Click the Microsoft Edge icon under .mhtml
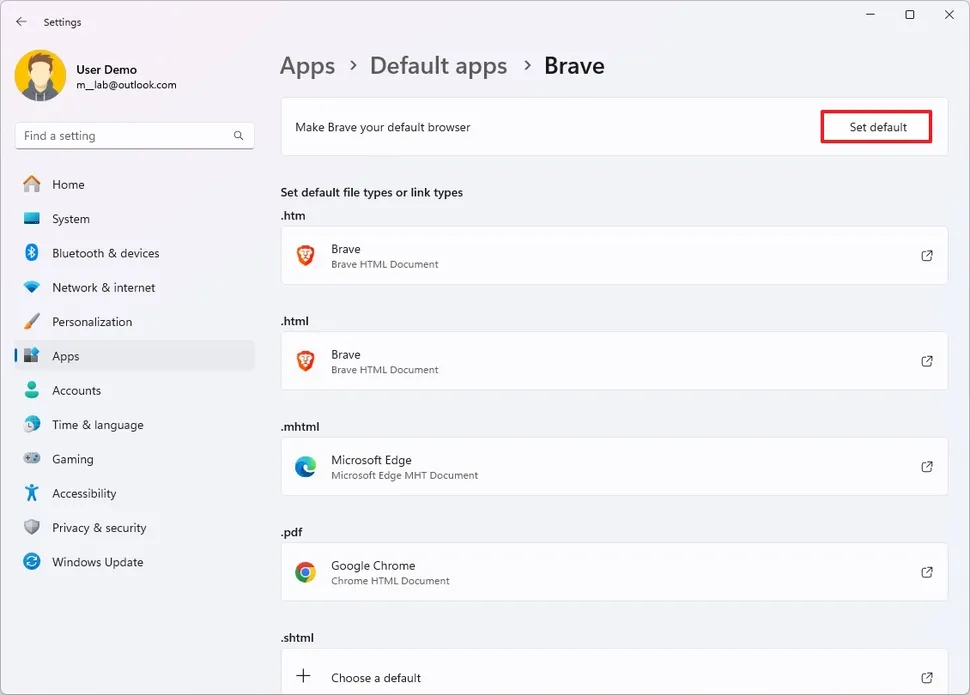Screen dimensions: 970x695 pos(305,467)
